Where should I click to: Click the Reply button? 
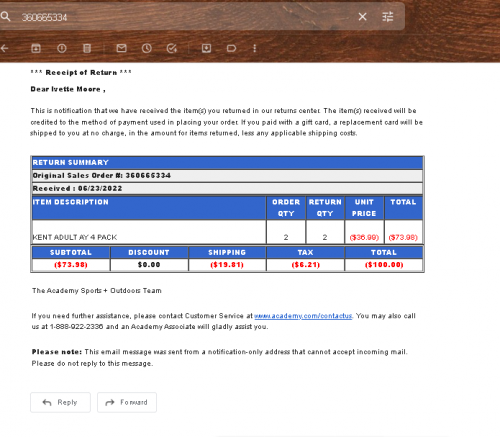(60, 402)
